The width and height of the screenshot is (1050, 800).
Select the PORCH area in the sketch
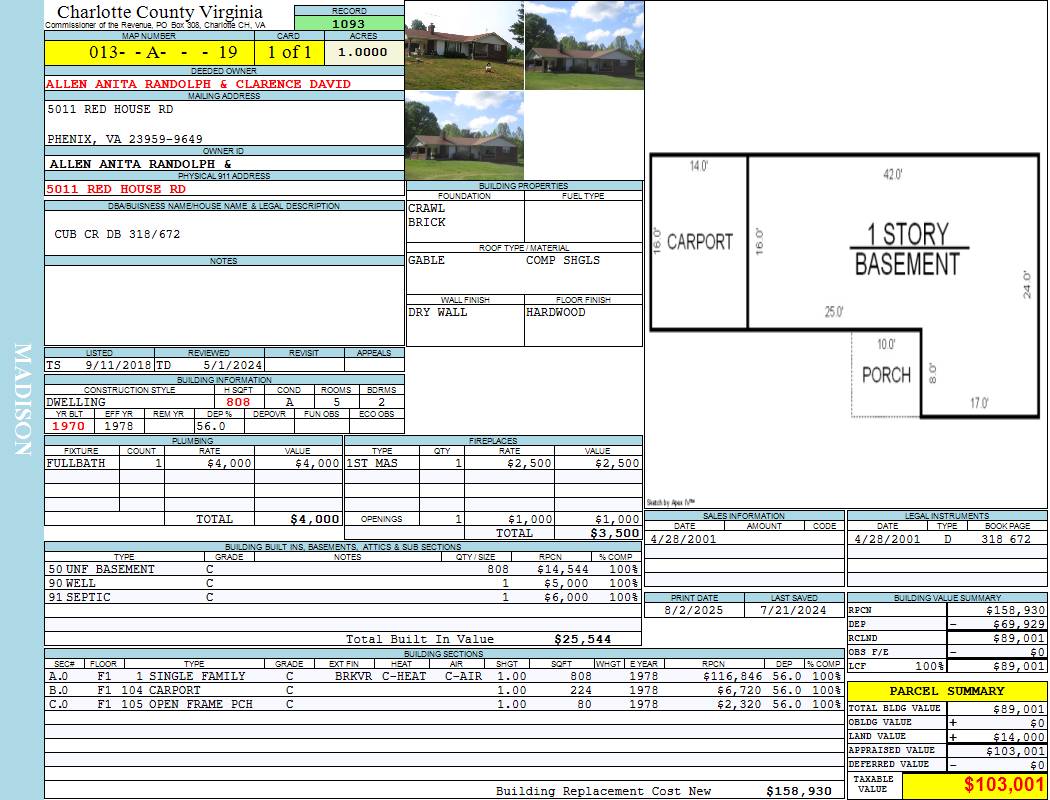click(x=886, y=375)
